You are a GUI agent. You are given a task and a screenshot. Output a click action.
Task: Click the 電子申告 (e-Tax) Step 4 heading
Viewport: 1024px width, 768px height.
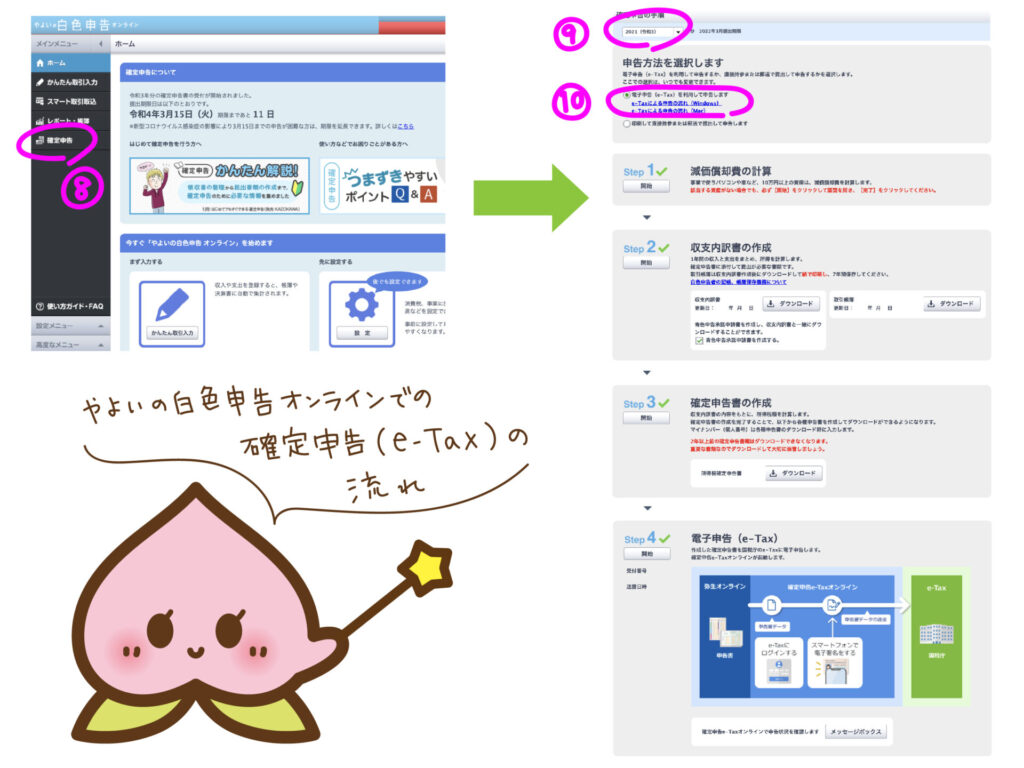[734, 539]
